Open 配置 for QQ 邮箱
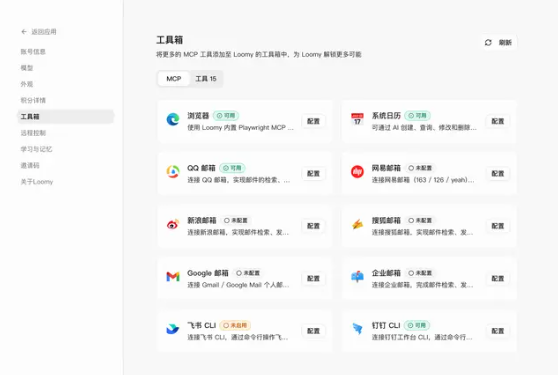The image size is (558, 375). point(314,174)
